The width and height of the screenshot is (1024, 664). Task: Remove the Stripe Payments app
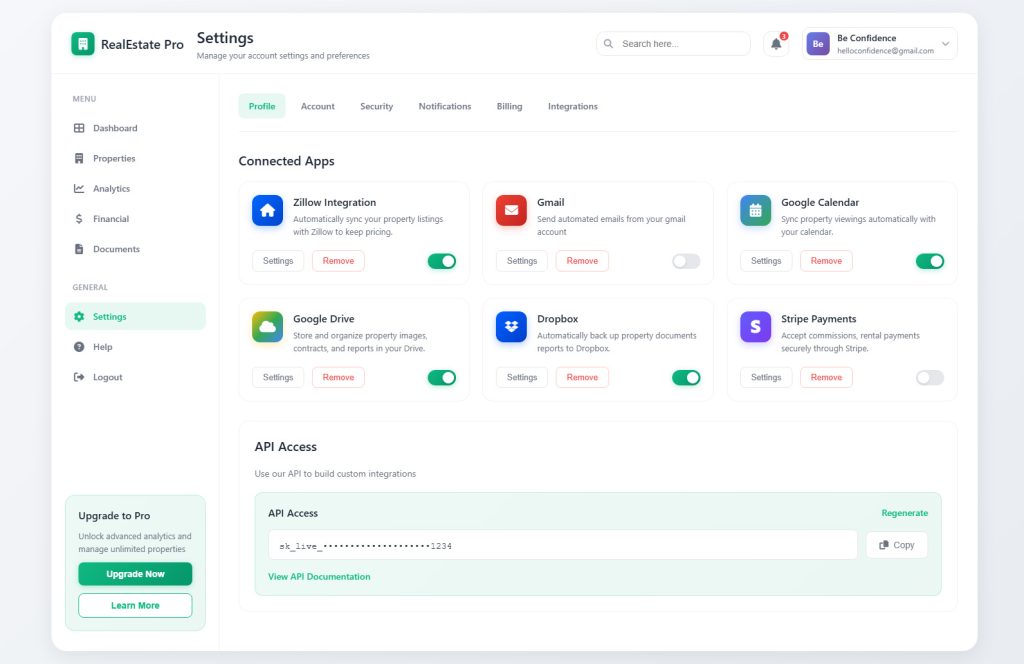coord(826,377)
